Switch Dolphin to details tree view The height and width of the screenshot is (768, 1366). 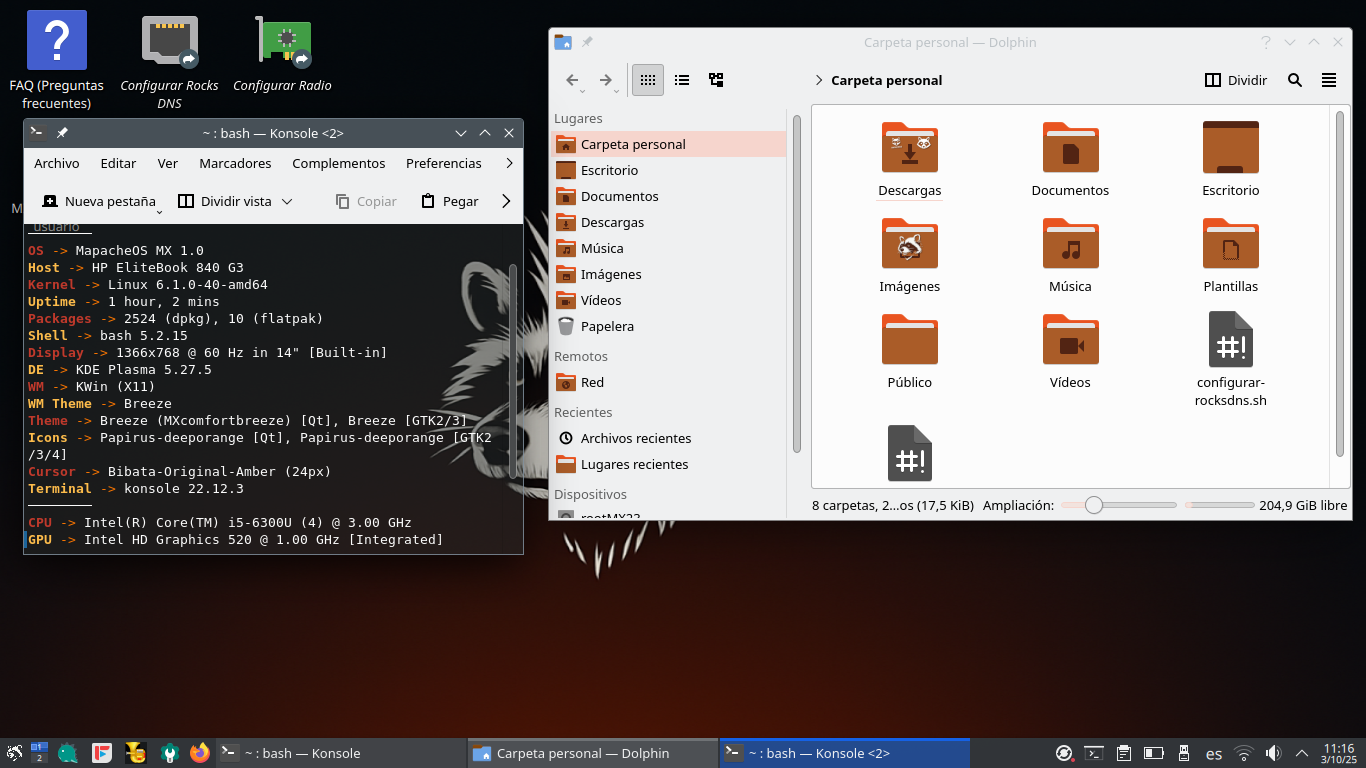point(716,80)
